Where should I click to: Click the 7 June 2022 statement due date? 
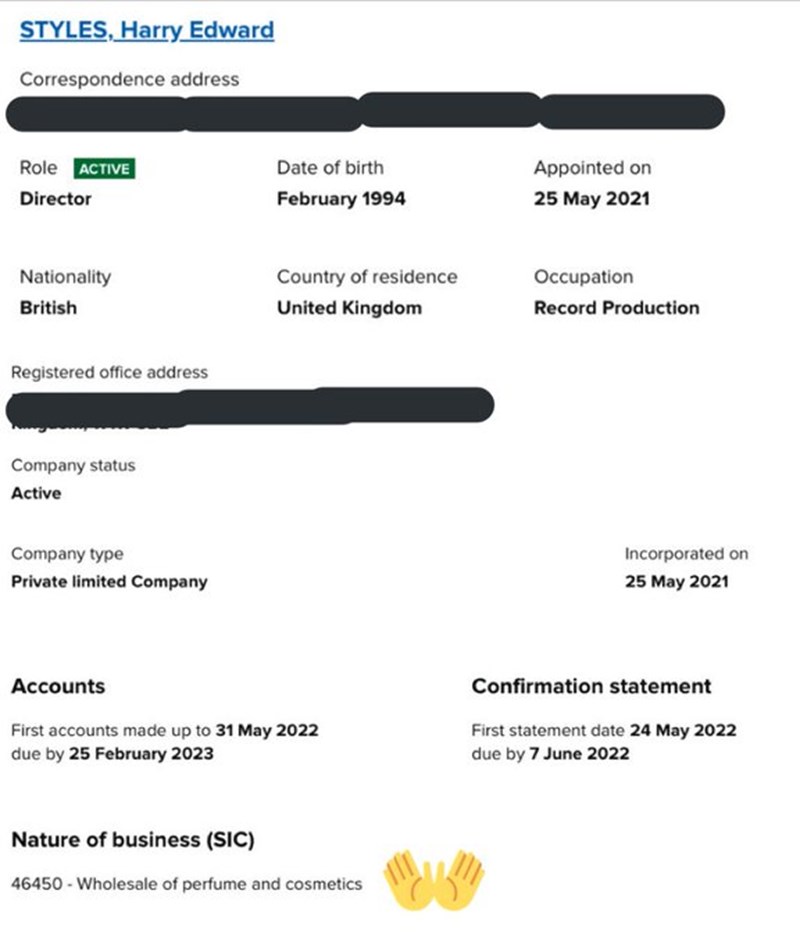[x=579, y=754]
